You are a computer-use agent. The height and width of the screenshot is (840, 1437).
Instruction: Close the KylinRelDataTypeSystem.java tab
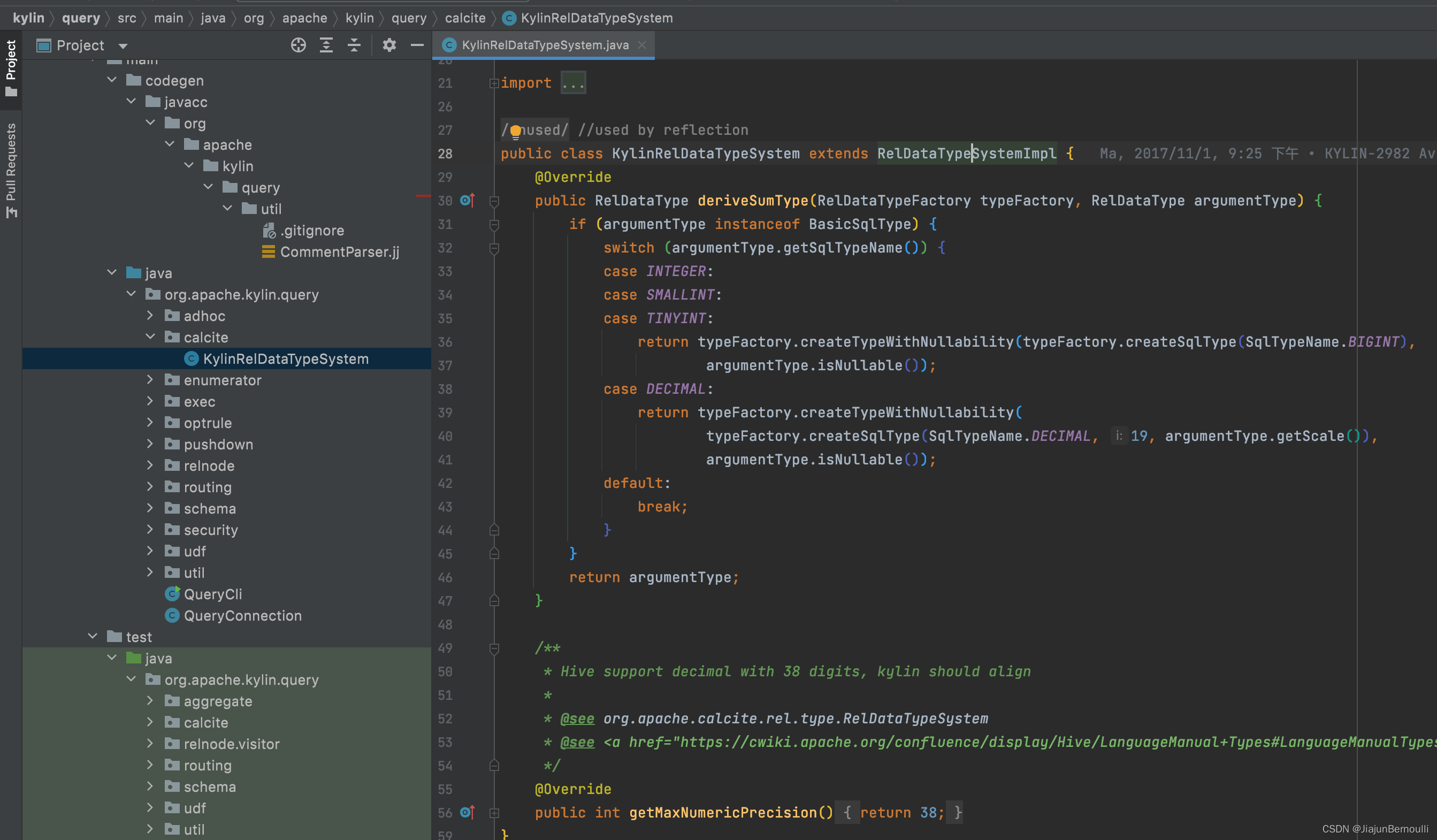coord(642,45)
